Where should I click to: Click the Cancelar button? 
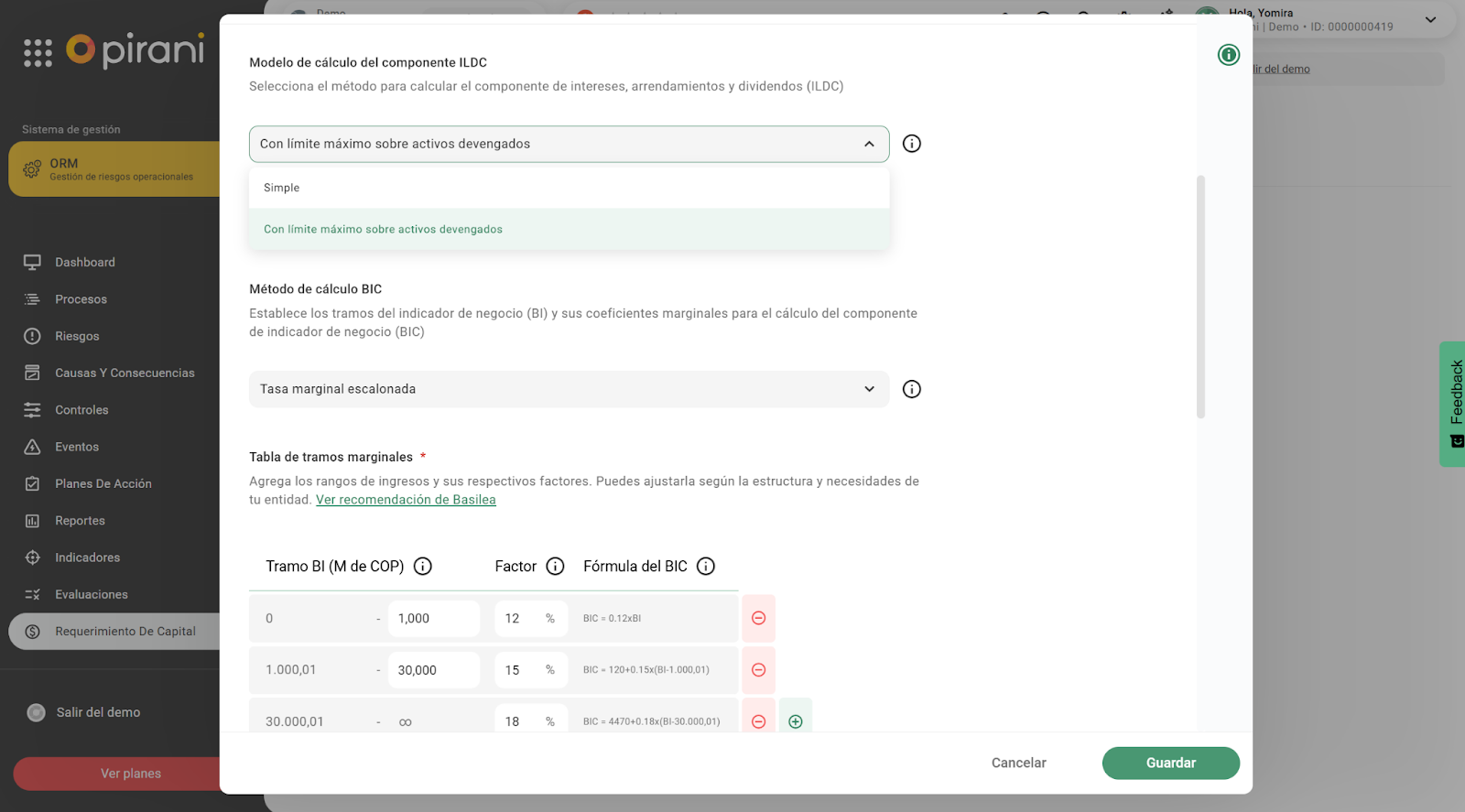tap(1018, 763)
